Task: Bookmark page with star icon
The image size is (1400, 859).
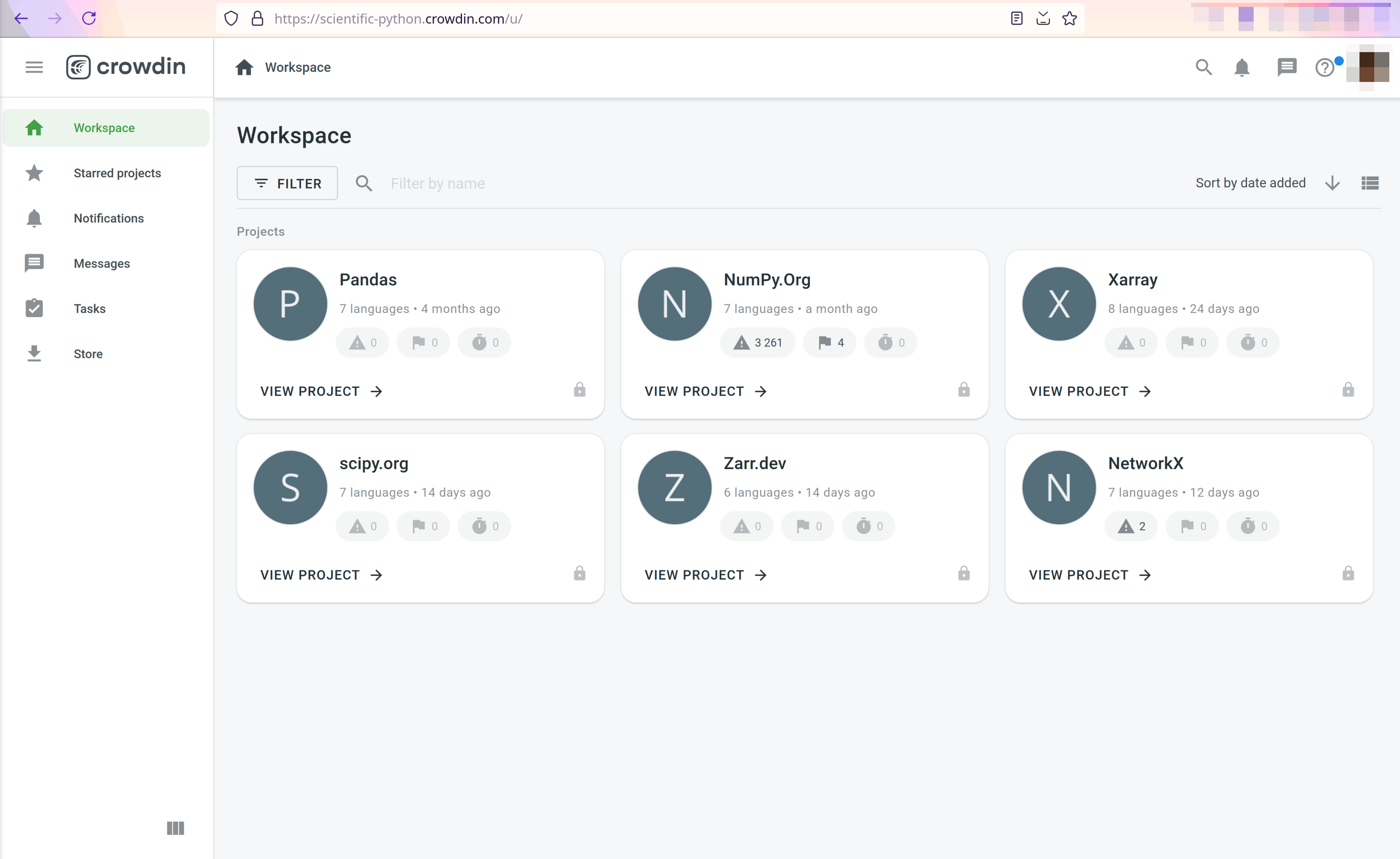Action: click(1069, 18)
